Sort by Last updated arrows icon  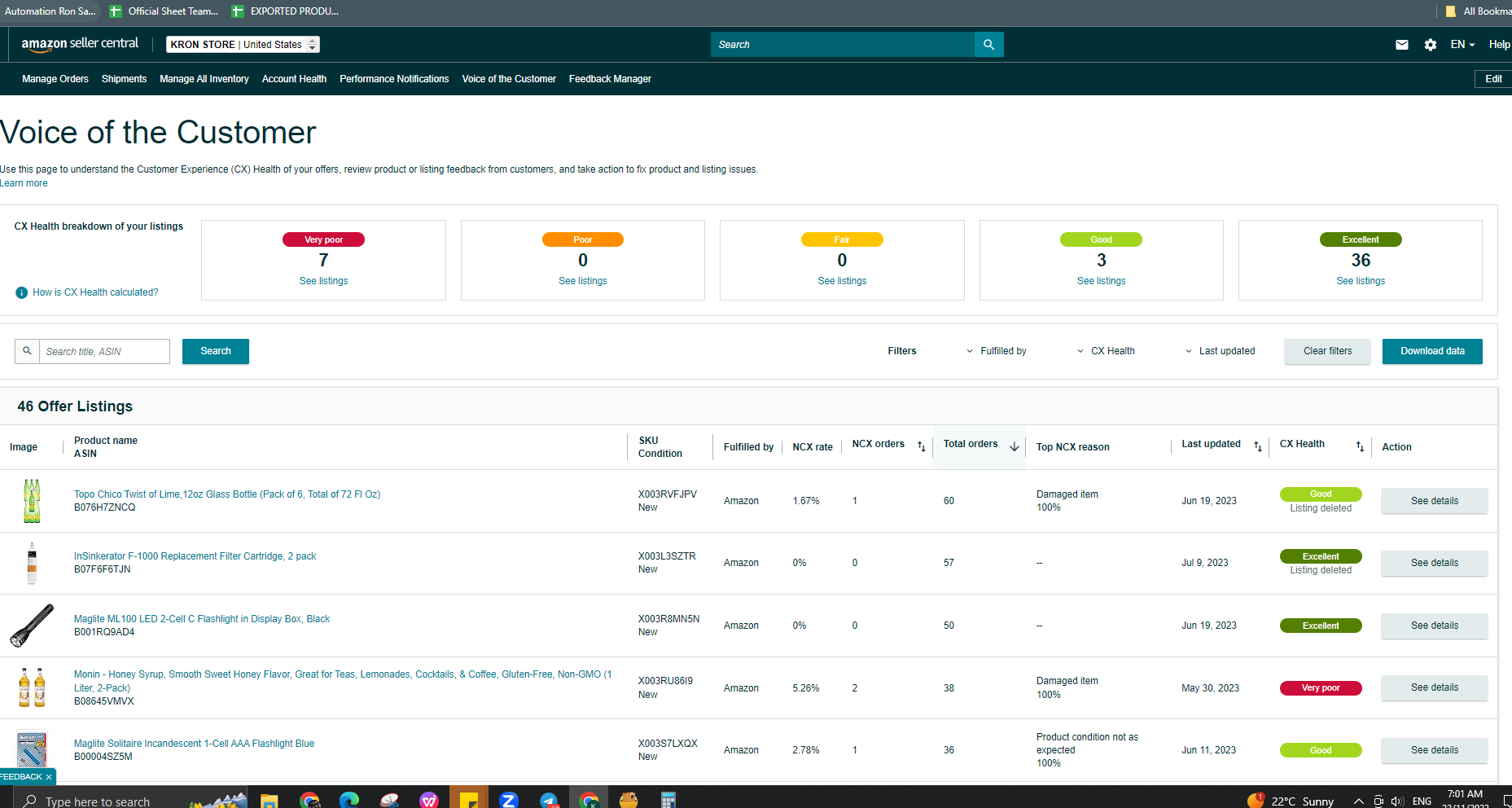click(1258, 446)
